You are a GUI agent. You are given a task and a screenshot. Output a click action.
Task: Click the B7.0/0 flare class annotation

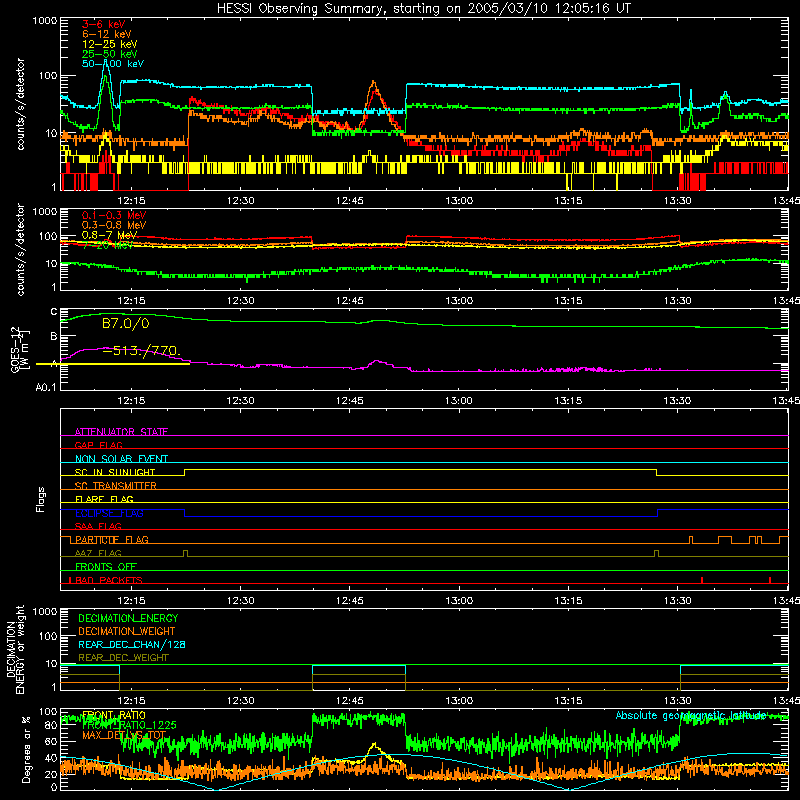[126, 323]
